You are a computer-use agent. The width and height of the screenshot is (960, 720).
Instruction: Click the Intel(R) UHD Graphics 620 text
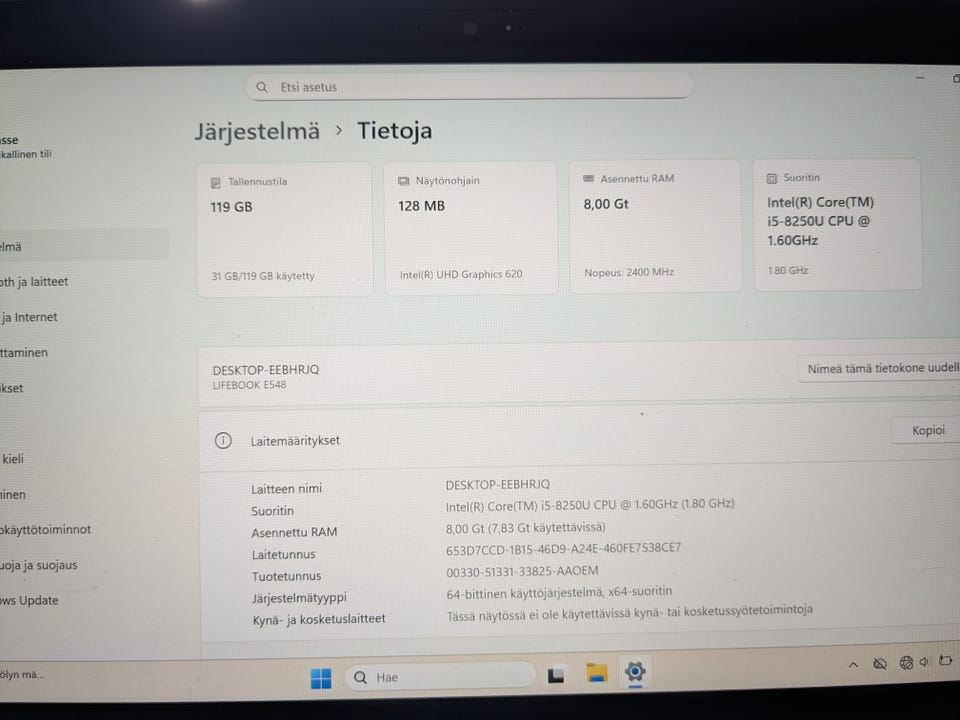point(461,275)
